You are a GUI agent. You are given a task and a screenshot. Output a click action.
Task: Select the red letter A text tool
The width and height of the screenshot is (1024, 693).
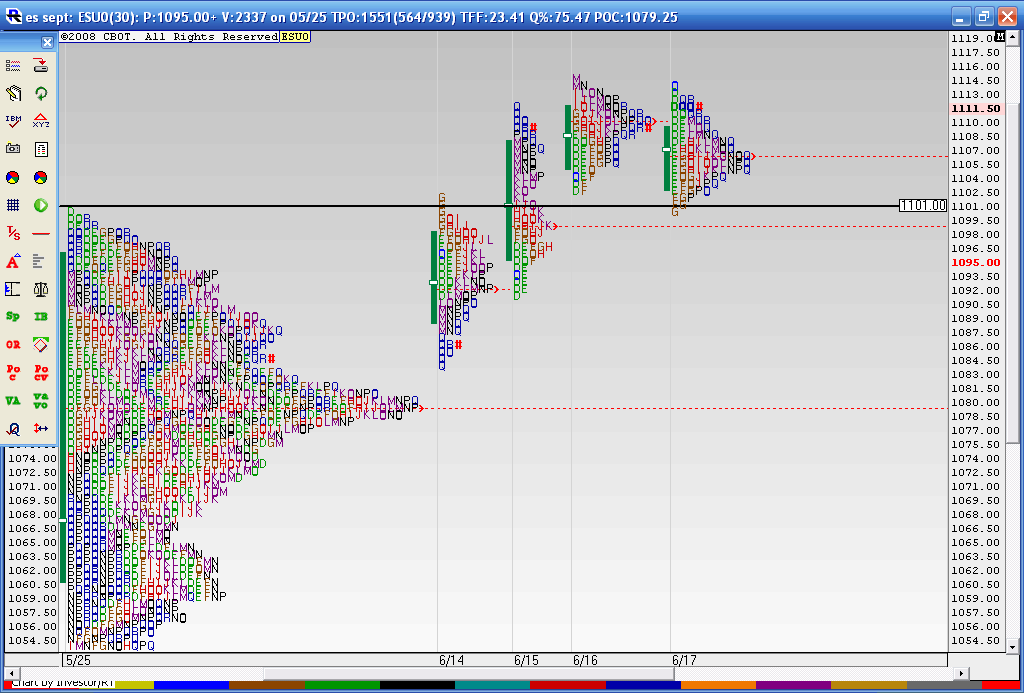click(12, 261)
